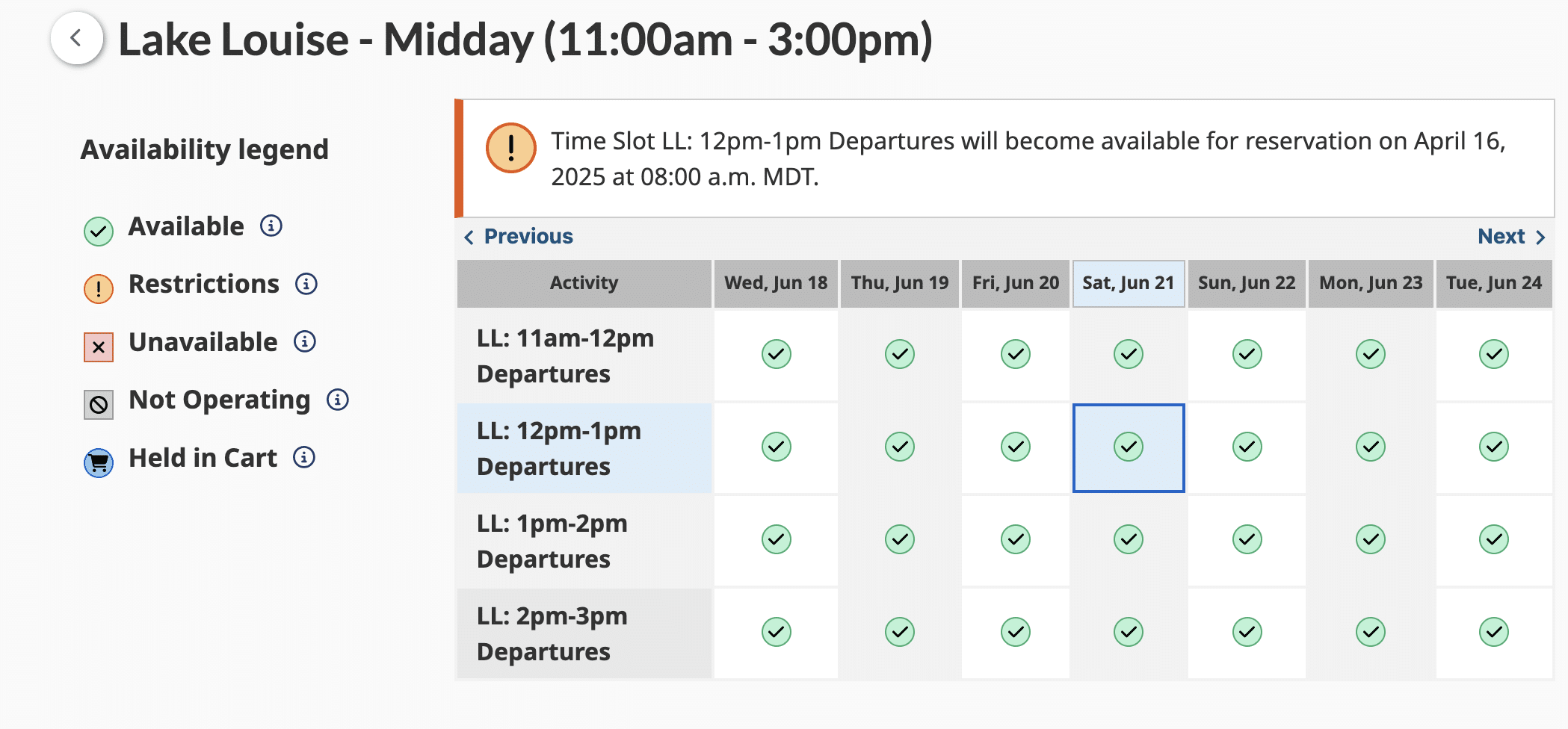Select 2pm-3pm availability for Tue, Jun 24
Viewport: 1568px width, 729px height.
[x=1494, y=632]
